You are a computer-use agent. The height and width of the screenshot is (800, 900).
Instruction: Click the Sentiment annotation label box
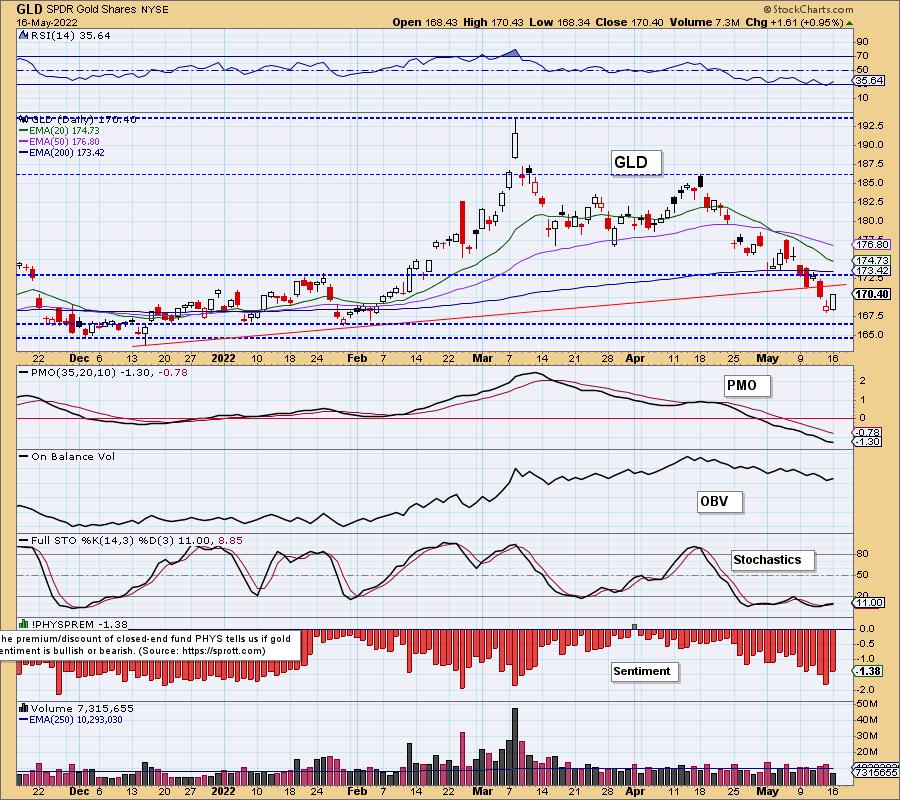(645, 671)
